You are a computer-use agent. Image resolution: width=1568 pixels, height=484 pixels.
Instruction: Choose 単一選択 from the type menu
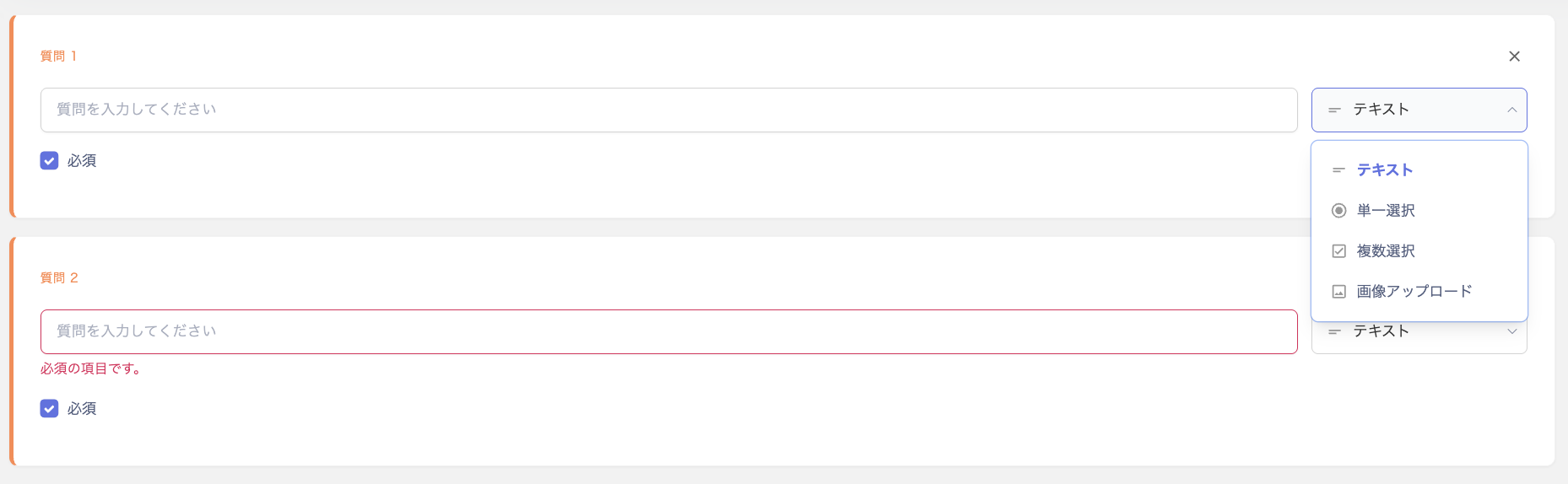(1386, 211)
